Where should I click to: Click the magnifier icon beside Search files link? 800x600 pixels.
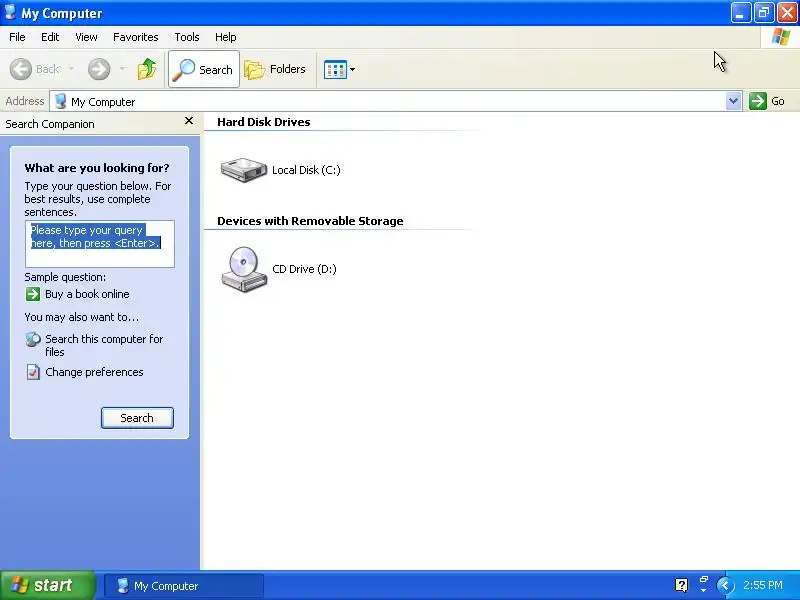click(33, 339)
